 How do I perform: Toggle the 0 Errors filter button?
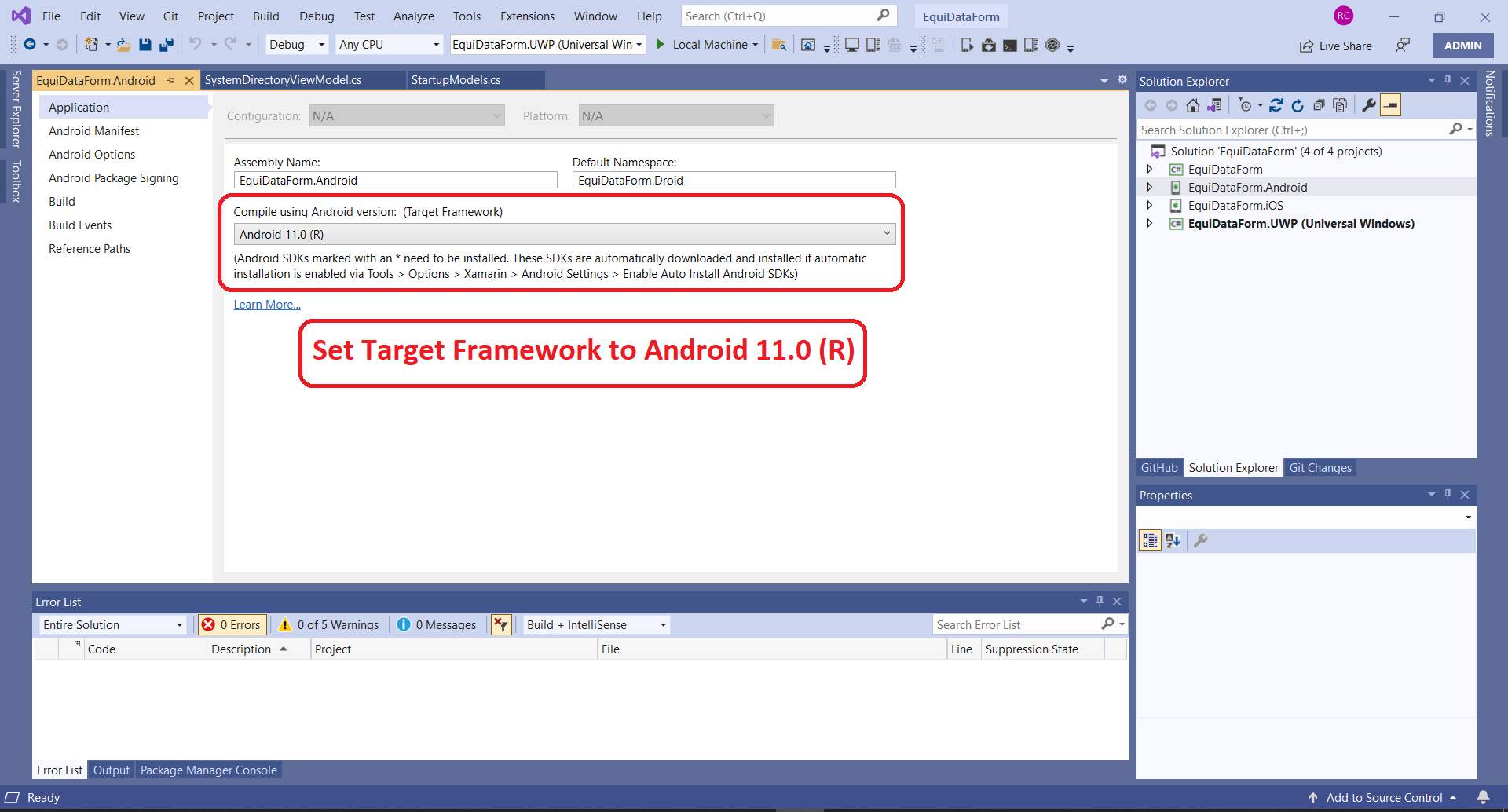click(232, 624)
